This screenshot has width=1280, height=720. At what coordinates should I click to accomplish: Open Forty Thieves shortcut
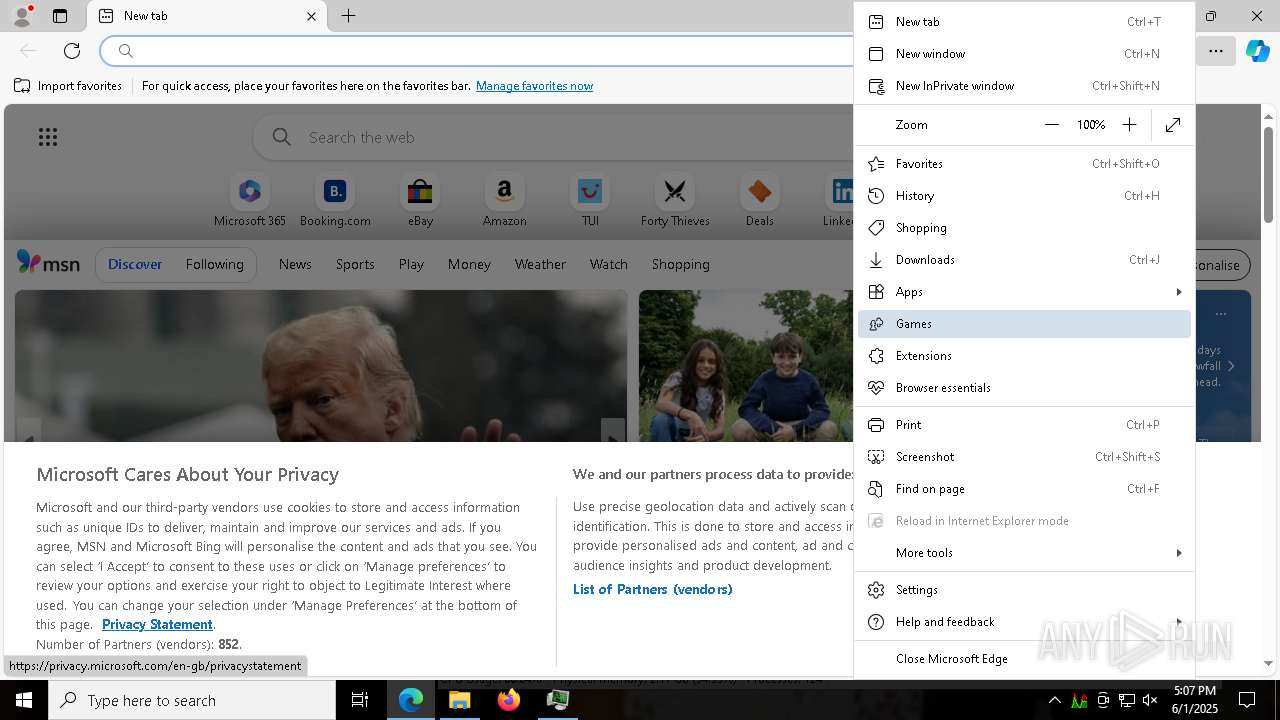point(675,200)
